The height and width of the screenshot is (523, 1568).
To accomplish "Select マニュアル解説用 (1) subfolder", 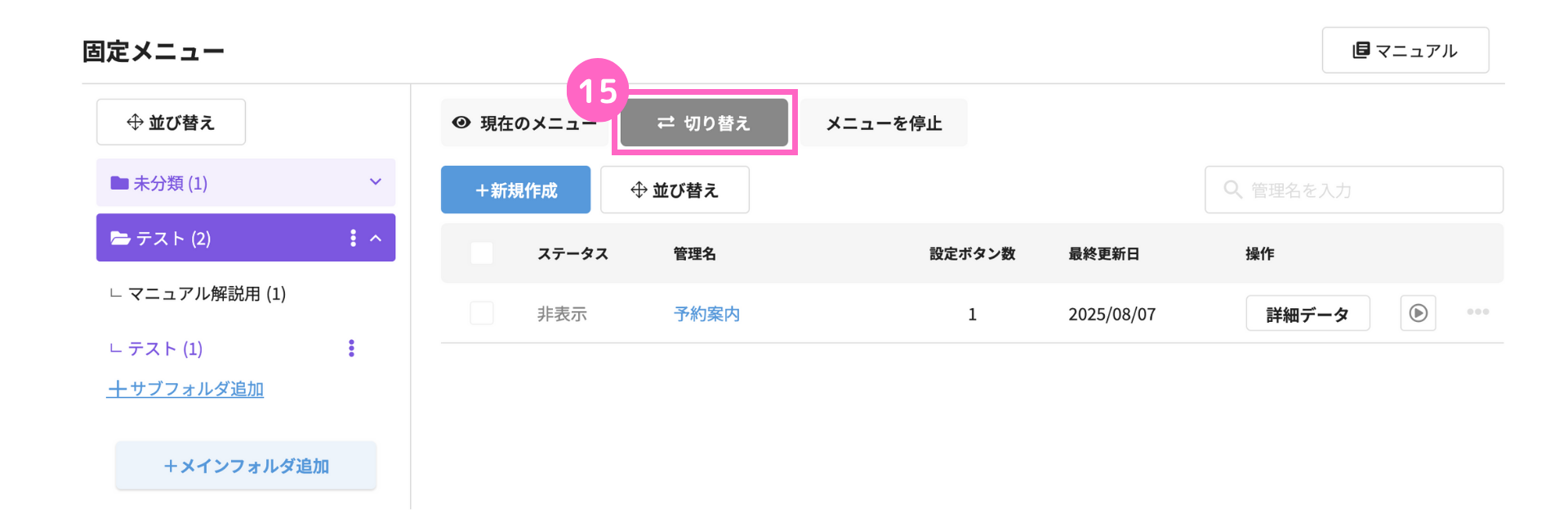I will coord(207,293).
